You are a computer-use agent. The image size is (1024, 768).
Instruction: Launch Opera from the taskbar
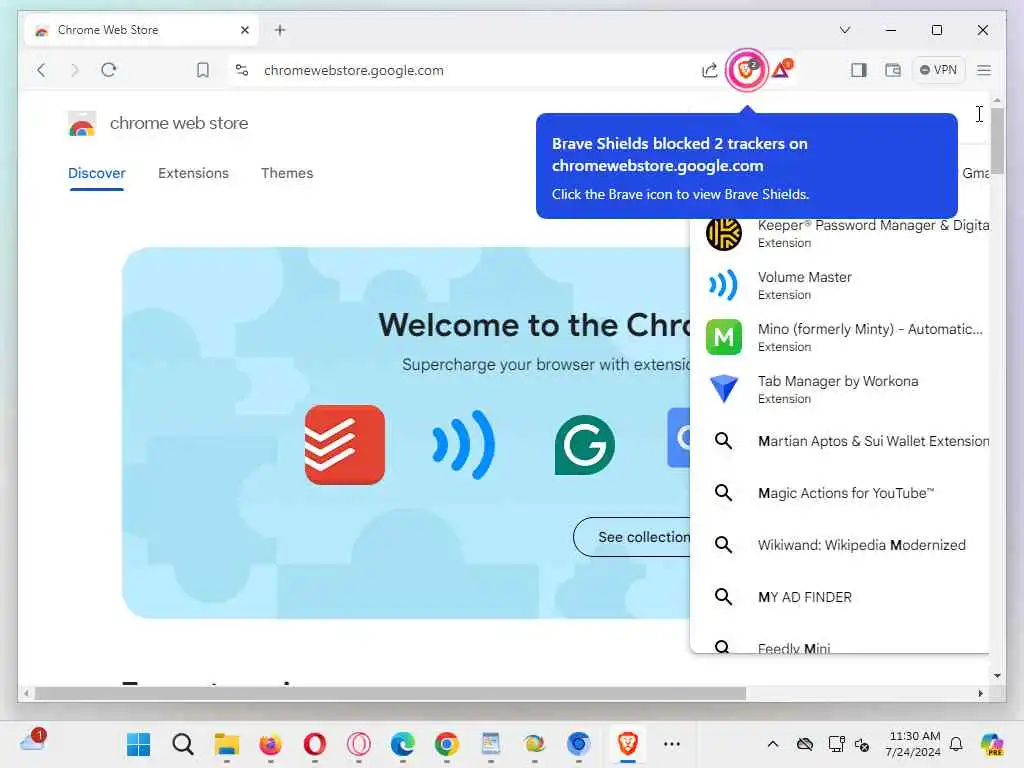click(x=315, y=744)
